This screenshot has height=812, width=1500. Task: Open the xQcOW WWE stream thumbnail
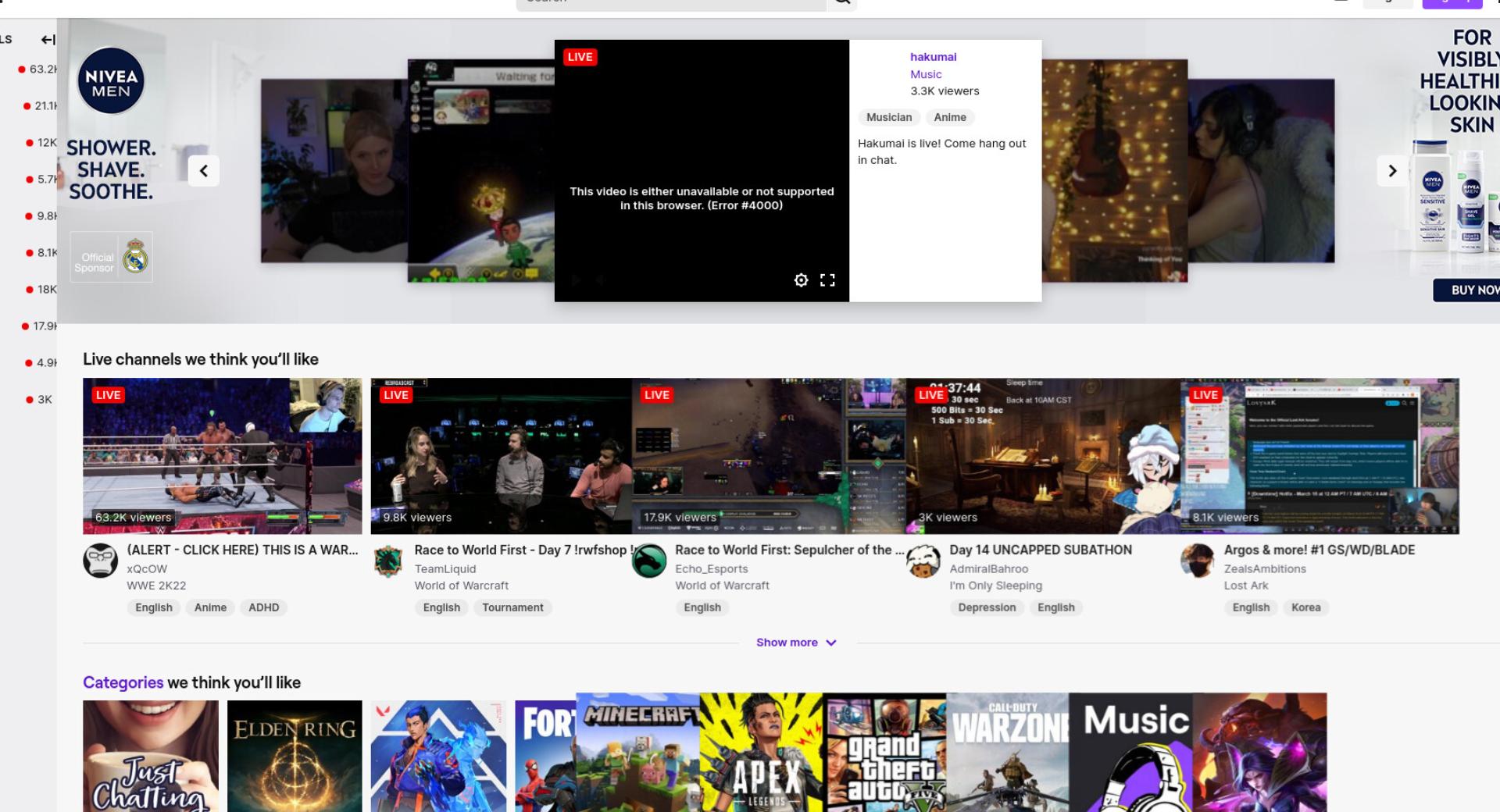[222, 456]
